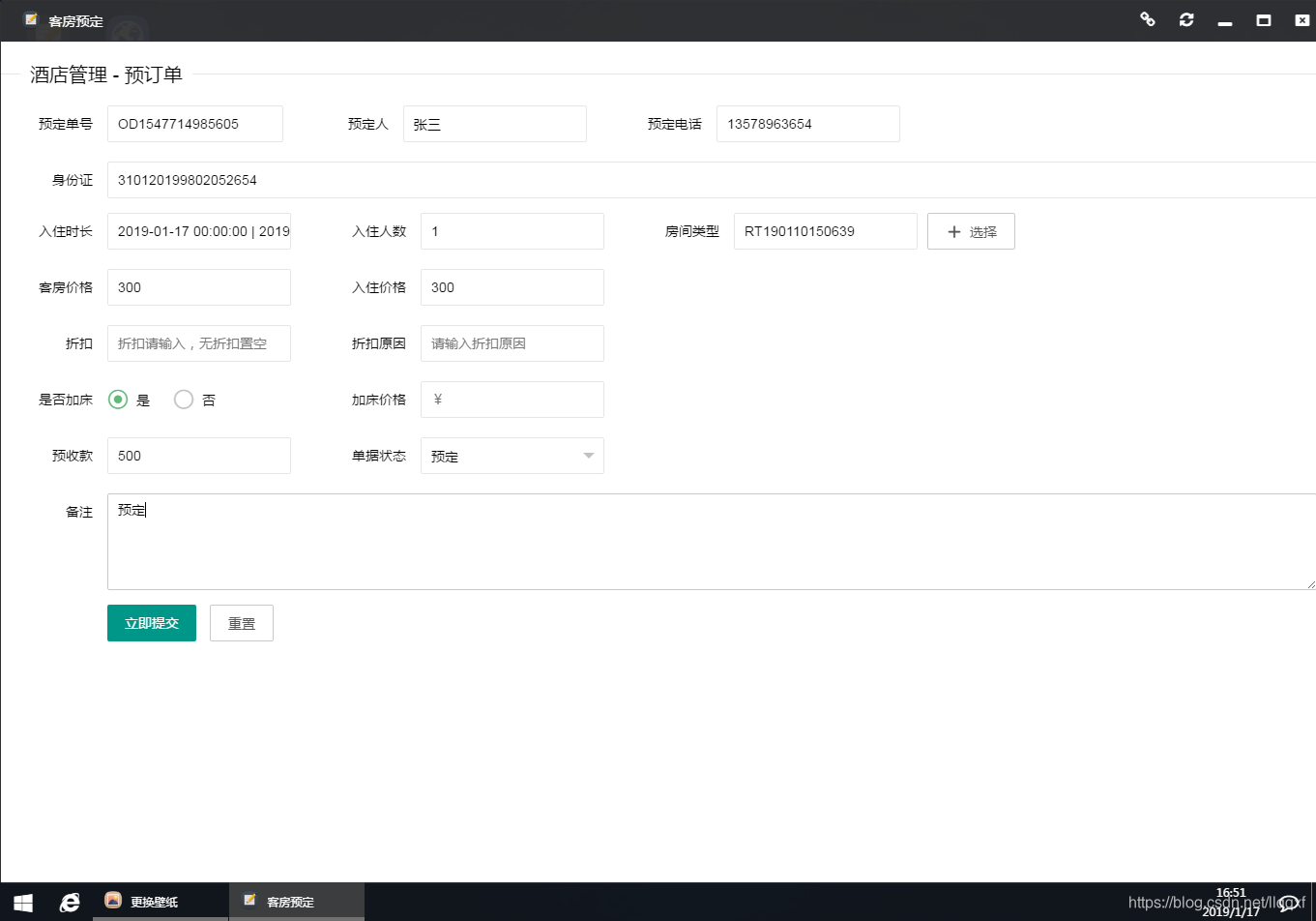Click the link icon in title bar
This screenshot has height=921, width=1316.
1148,19
